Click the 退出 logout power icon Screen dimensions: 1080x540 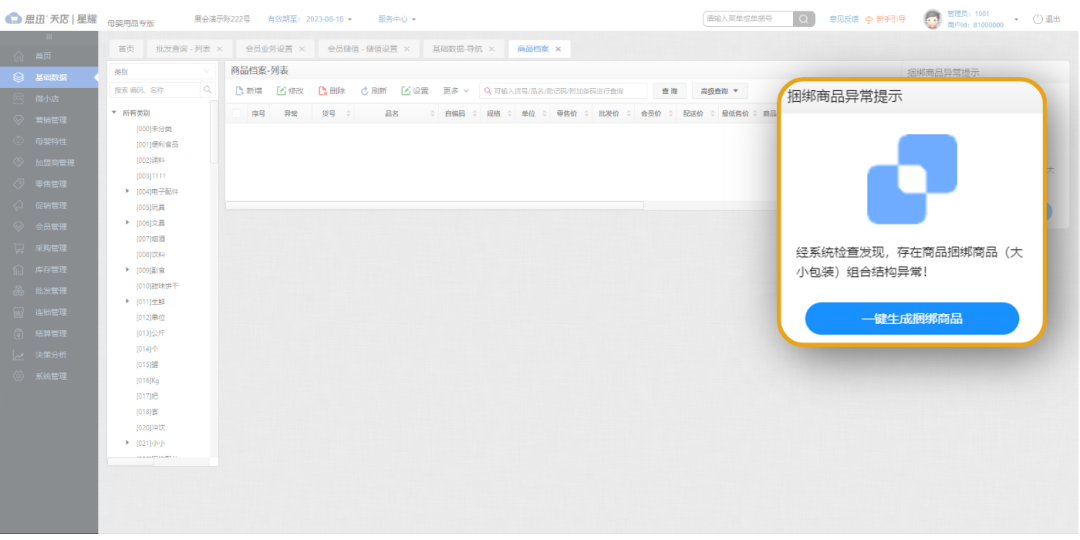pyautogui.click(x=1037, y=19)
